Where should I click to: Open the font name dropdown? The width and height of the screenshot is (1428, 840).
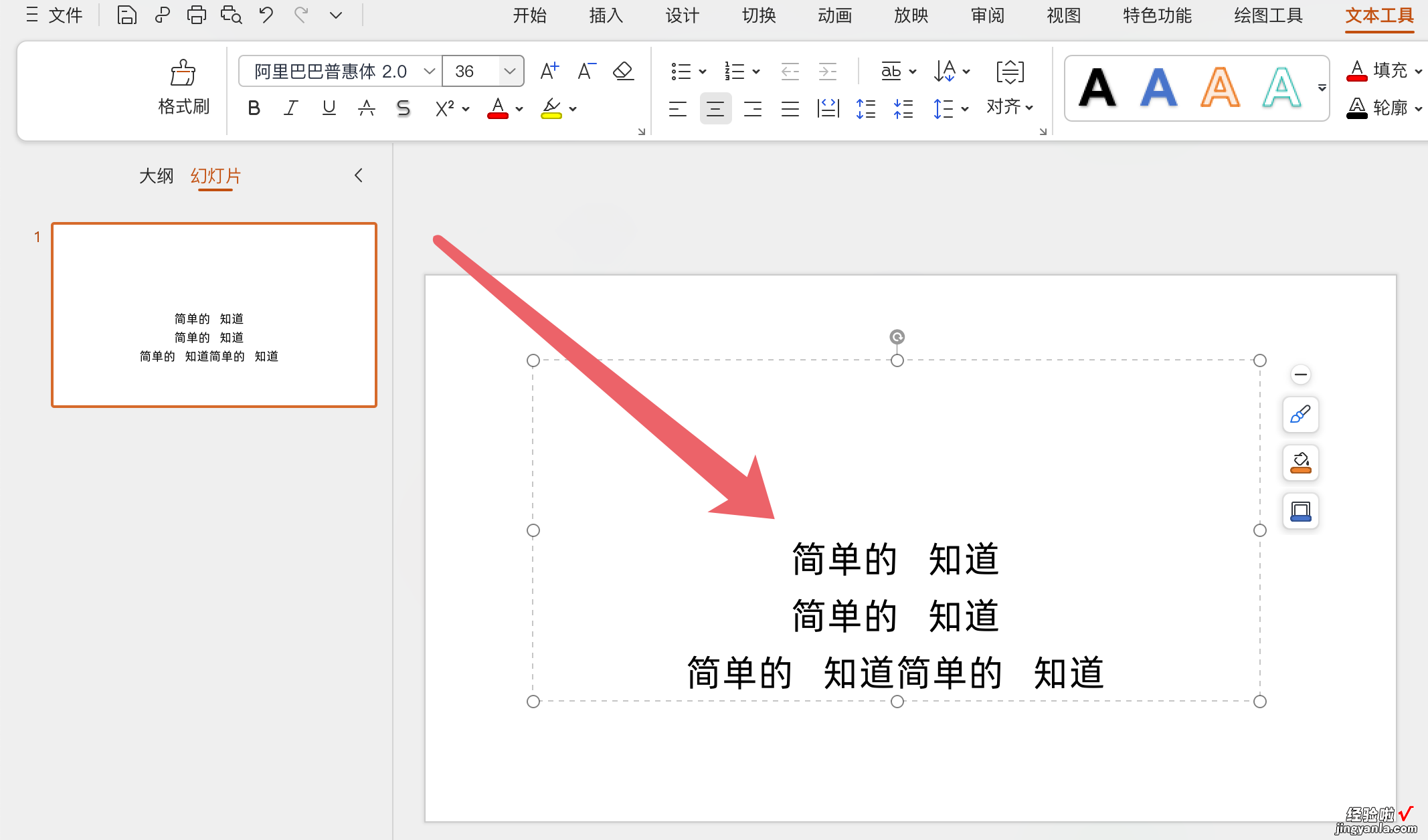coord(430,71)
